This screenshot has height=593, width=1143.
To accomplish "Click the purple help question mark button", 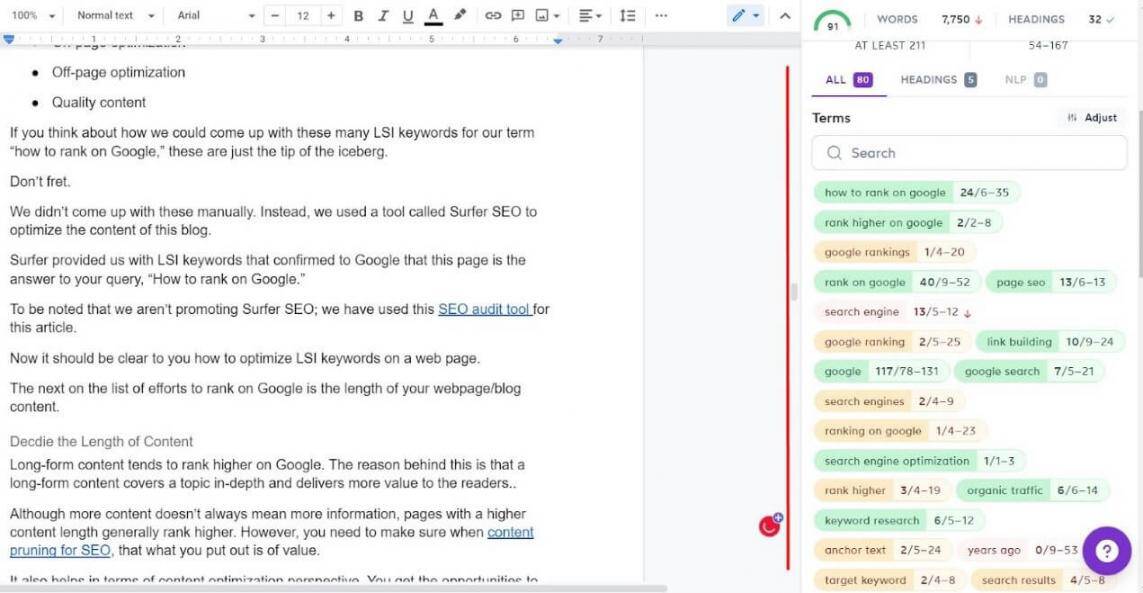I will tap(1106, 551).
